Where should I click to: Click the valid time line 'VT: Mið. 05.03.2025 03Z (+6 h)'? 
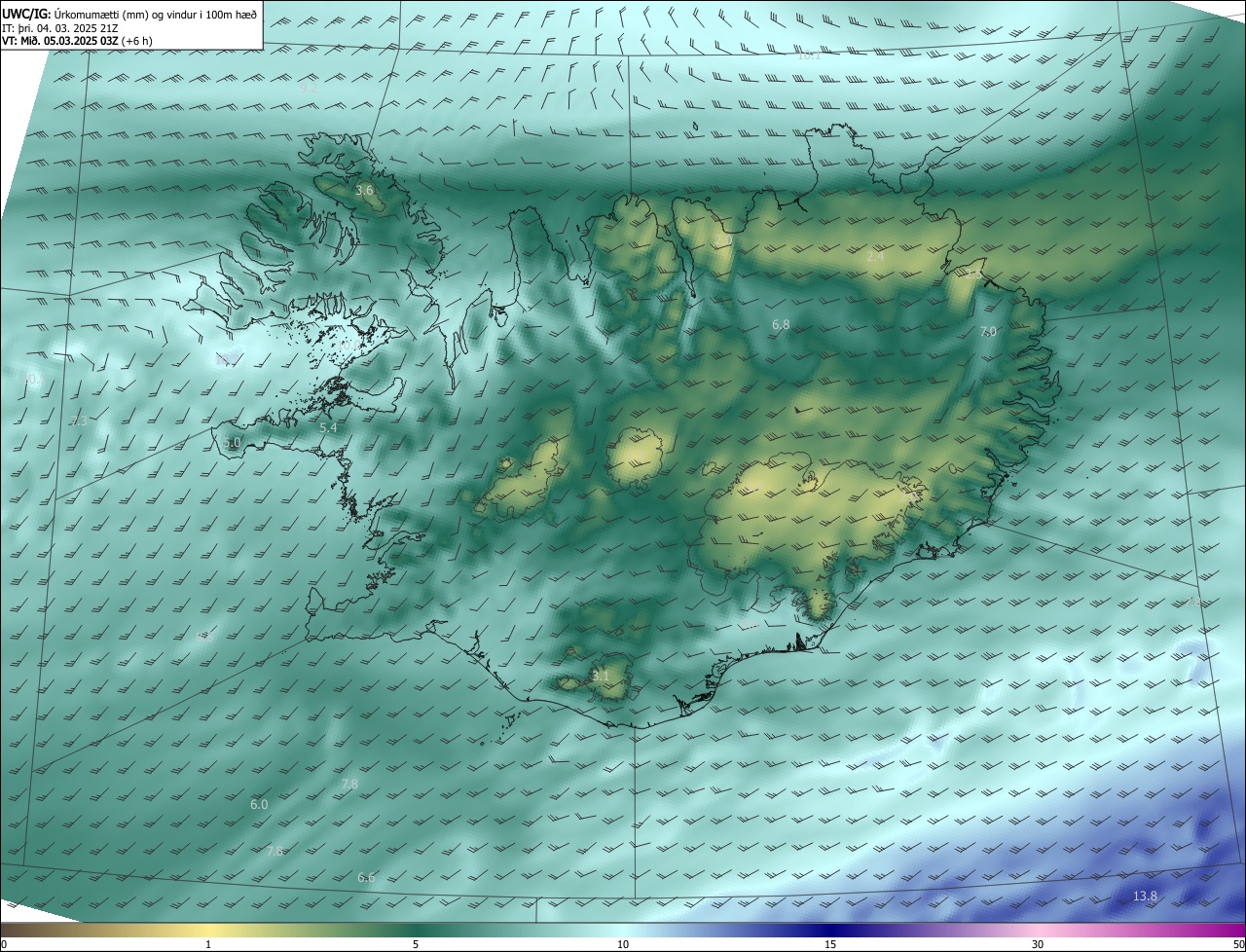[77, 41]
